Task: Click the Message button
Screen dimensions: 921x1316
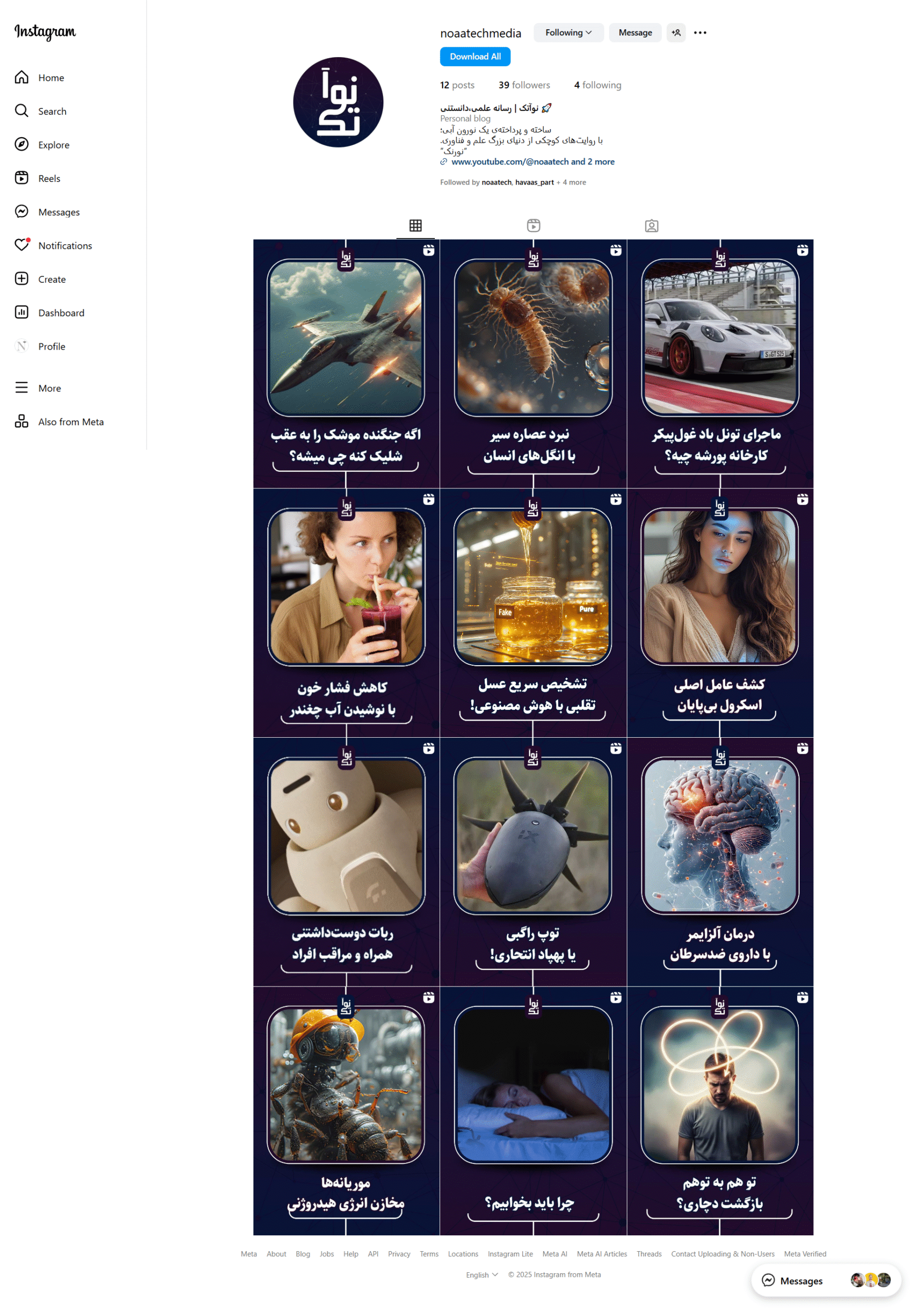Action: point(636,33)
